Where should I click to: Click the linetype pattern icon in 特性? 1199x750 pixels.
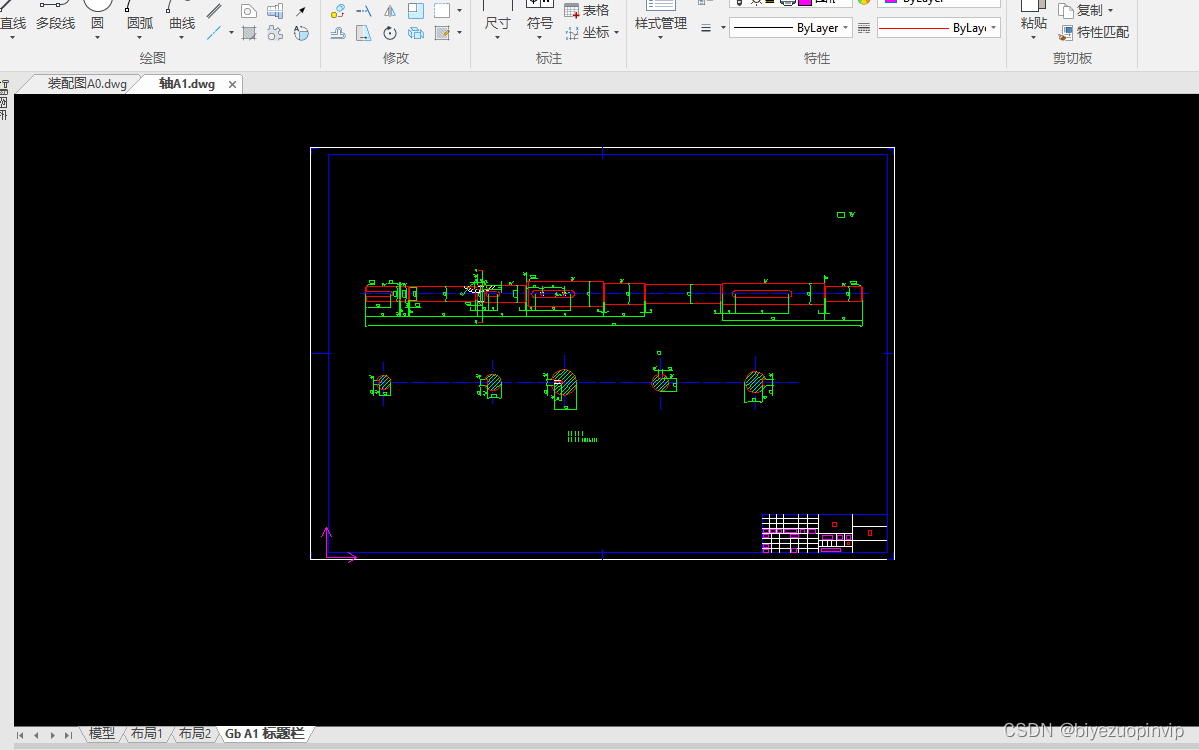864,28
